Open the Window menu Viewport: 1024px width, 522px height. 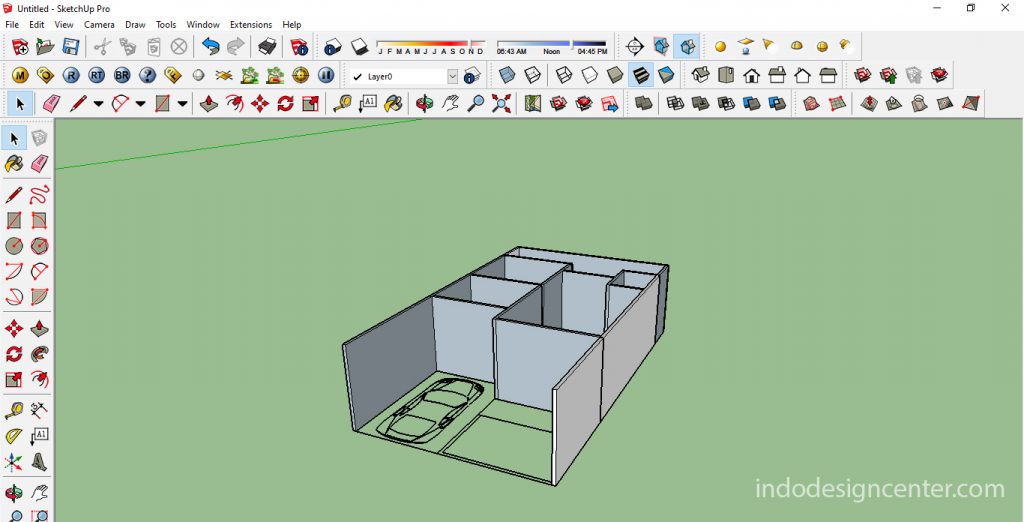tap(203, 24)
